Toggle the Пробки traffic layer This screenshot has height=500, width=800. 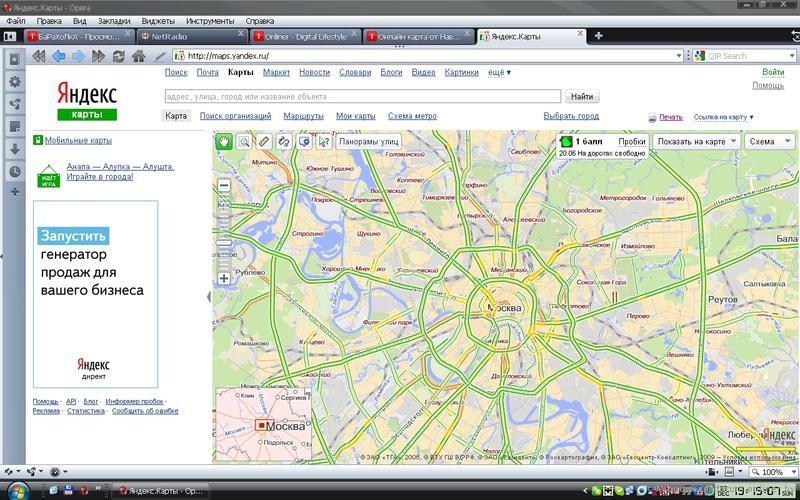[x=632, y=141]
